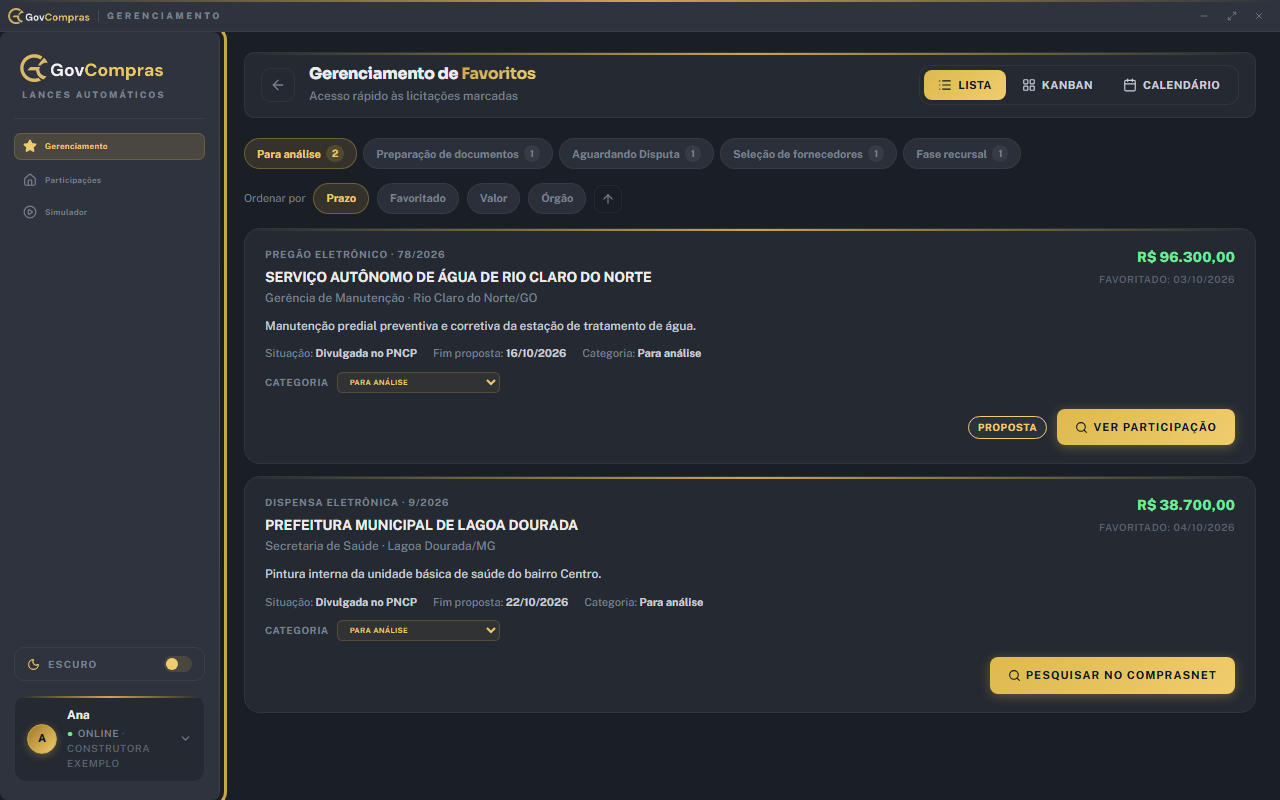Click the Proposta badge button
The image size is (1280, 800).
coord(1007,427)
